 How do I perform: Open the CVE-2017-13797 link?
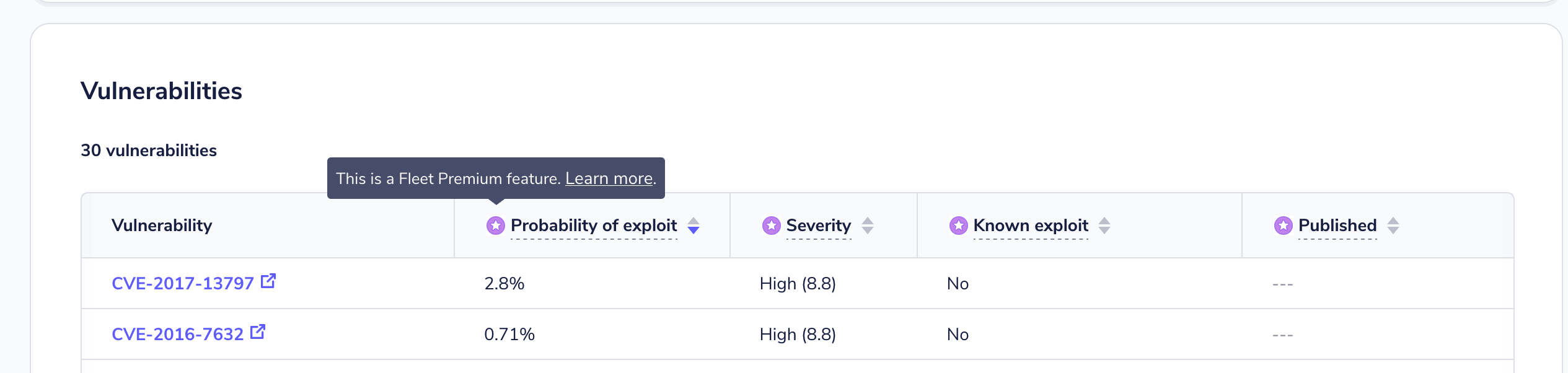click(x=183, y=284)
